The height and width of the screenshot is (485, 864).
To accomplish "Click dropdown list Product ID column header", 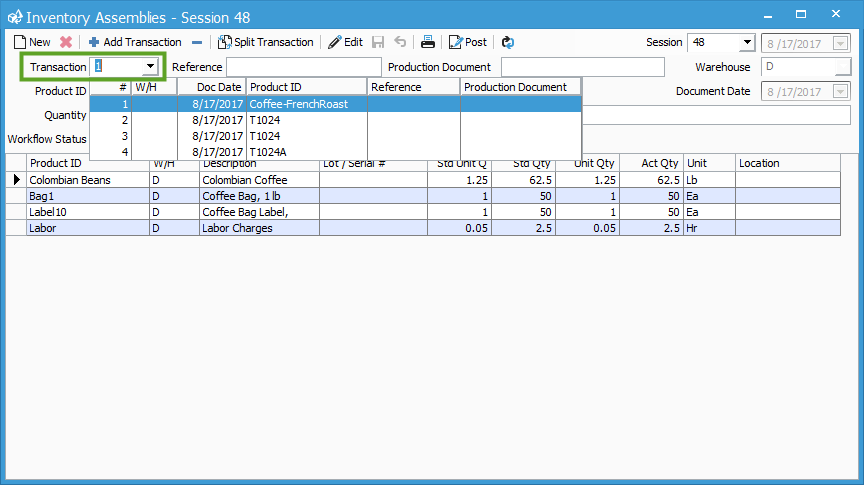I will pyautogui.click(x=306, y=87).
